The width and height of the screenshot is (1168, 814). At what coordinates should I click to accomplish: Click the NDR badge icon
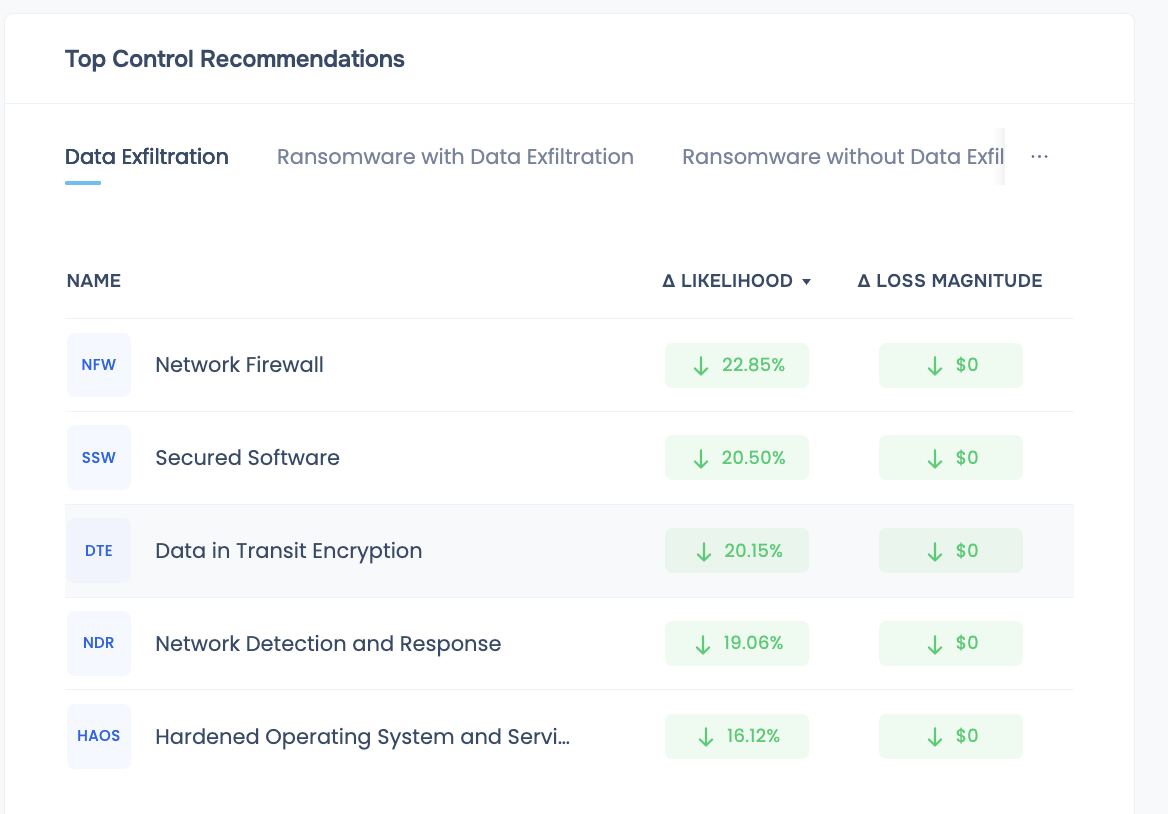coord(99,643)
